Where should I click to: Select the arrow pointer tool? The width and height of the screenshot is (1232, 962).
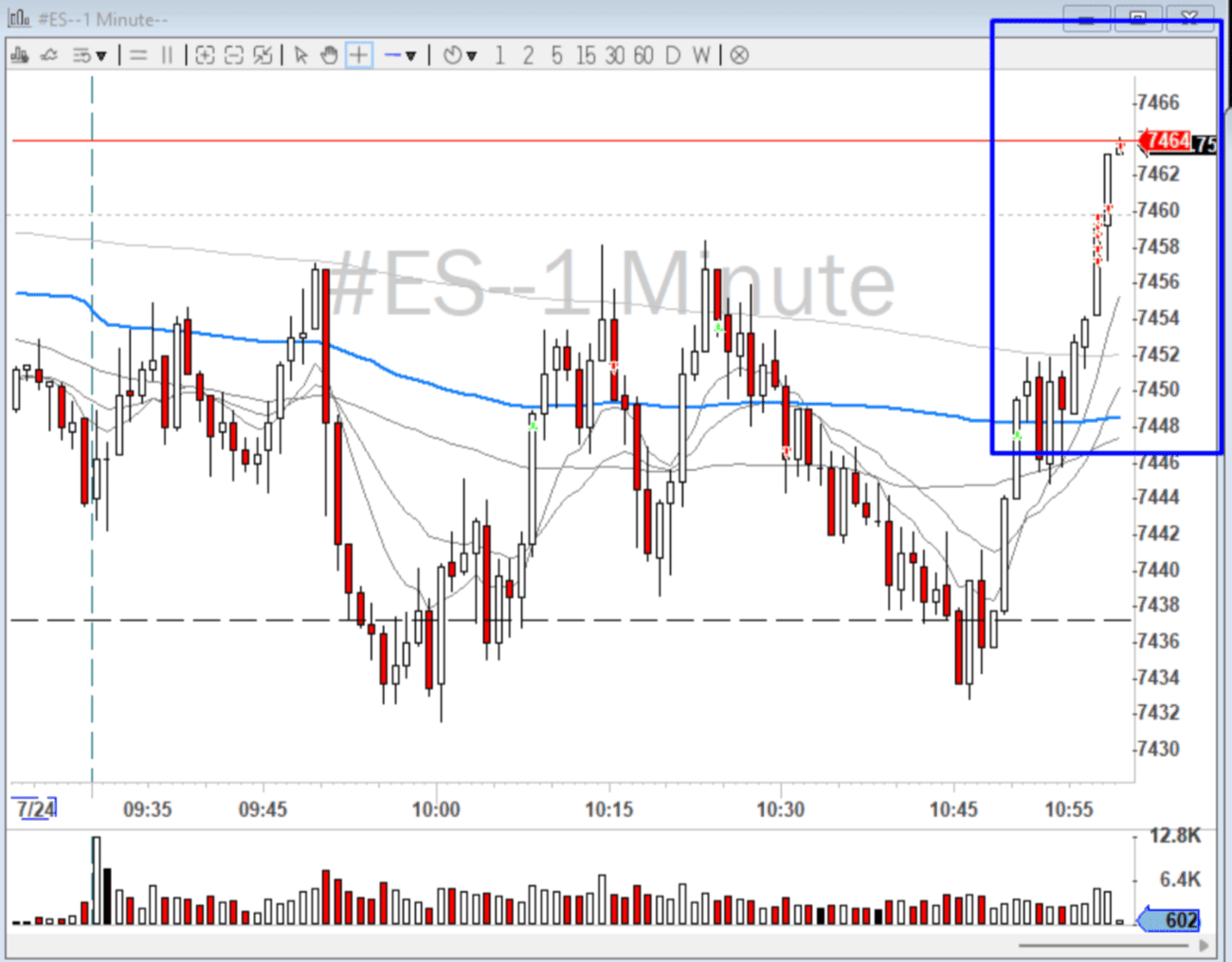(301, 56)
